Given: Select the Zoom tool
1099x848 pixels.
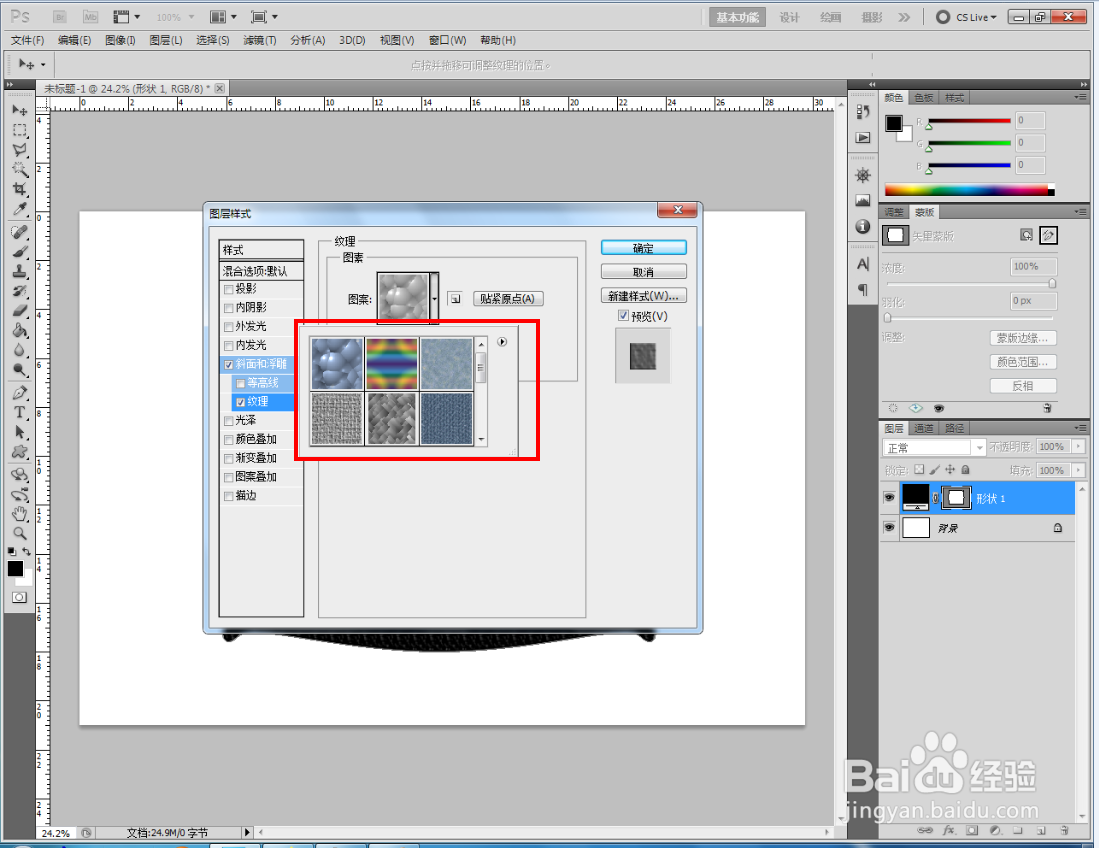Looking at the screenshot, I should pos(20,533).
